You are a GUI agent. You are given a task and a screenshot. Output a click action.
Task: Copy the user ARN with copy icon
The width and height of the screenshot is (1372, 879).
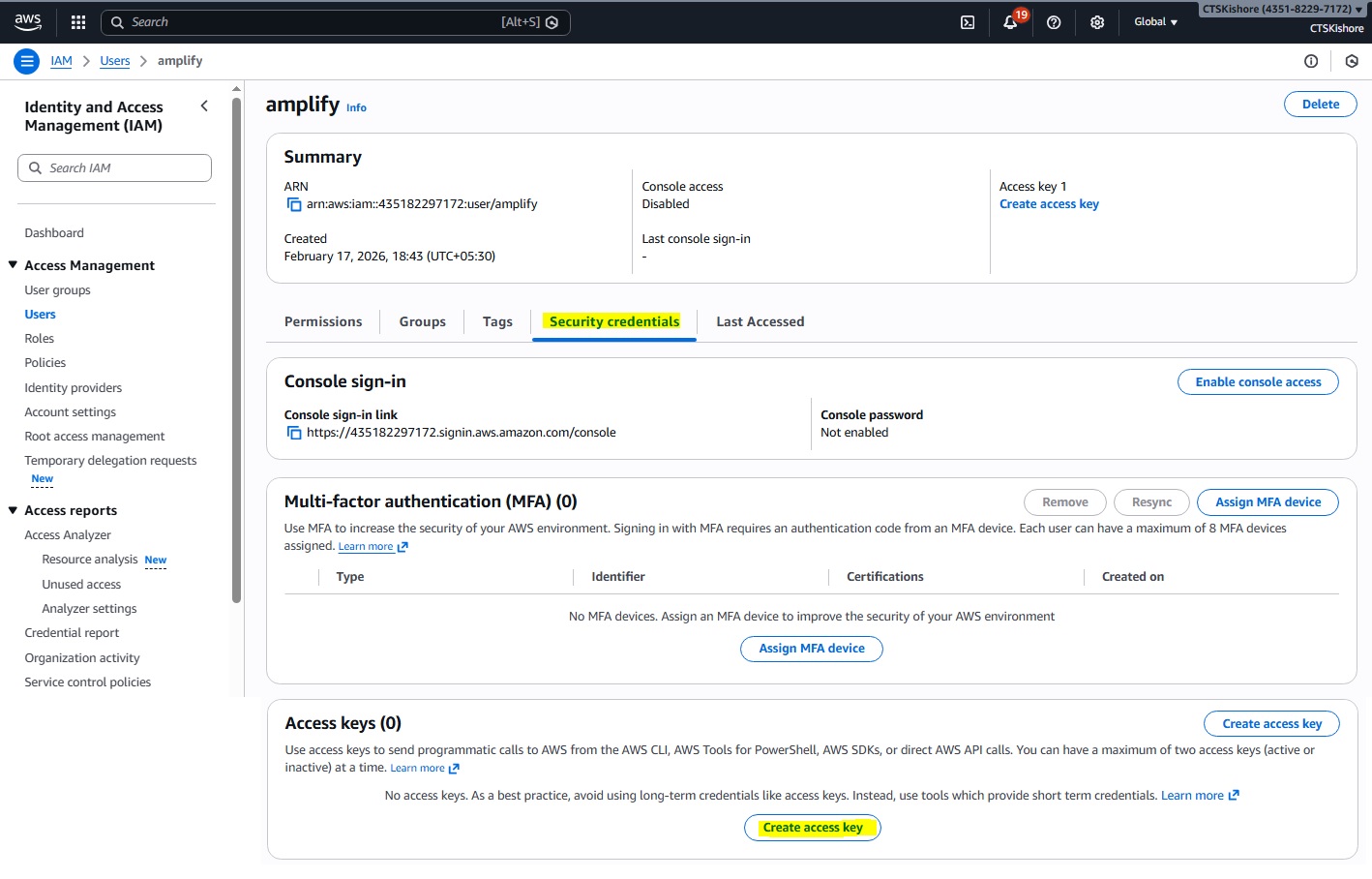click(x=294, y=204)
